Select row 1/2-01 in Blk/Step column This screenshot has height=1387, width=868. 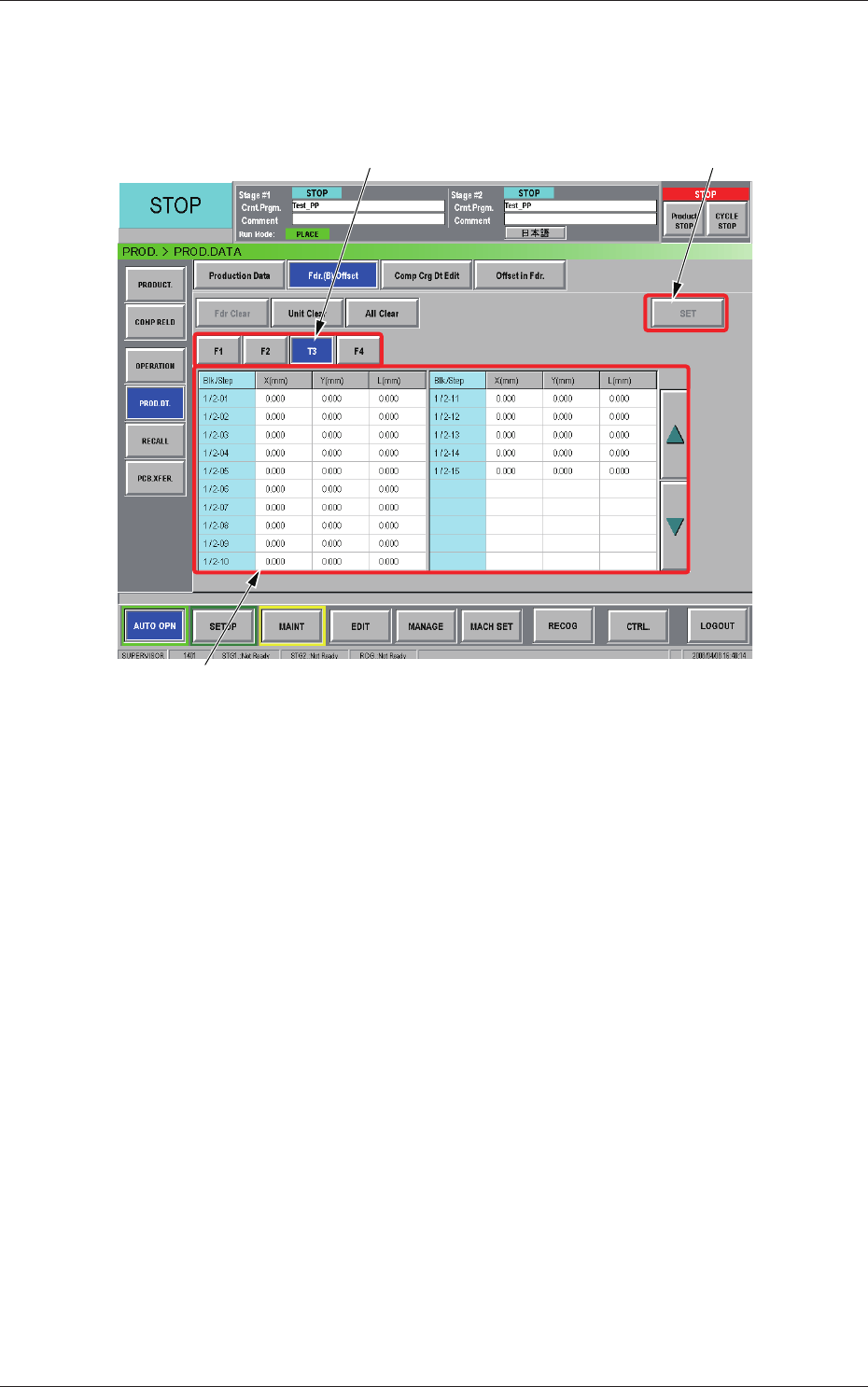tap(226, 399)
